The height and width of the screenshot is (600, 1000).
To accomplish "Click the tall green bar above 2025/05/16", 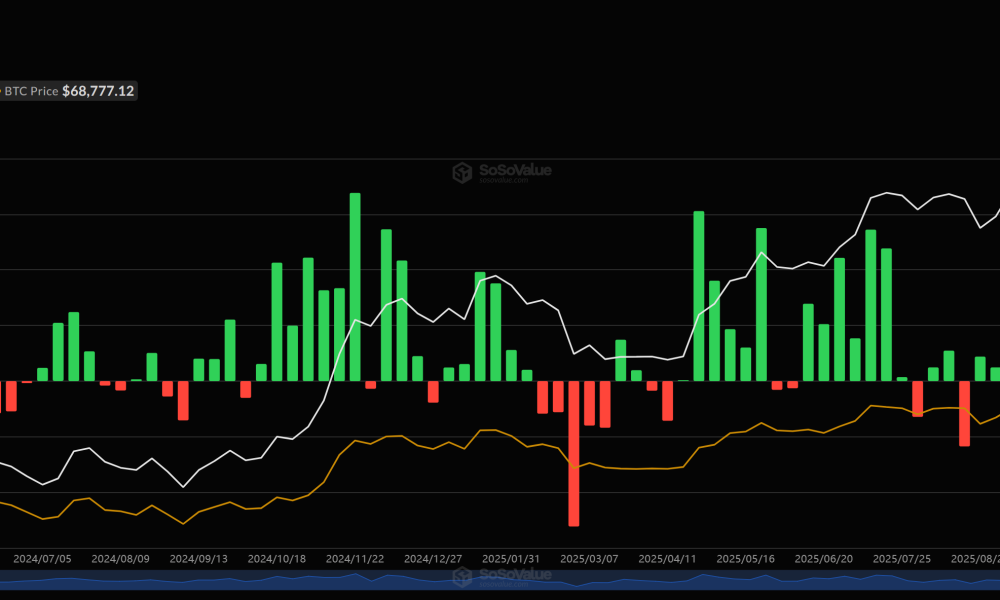I will pos(762,300).
